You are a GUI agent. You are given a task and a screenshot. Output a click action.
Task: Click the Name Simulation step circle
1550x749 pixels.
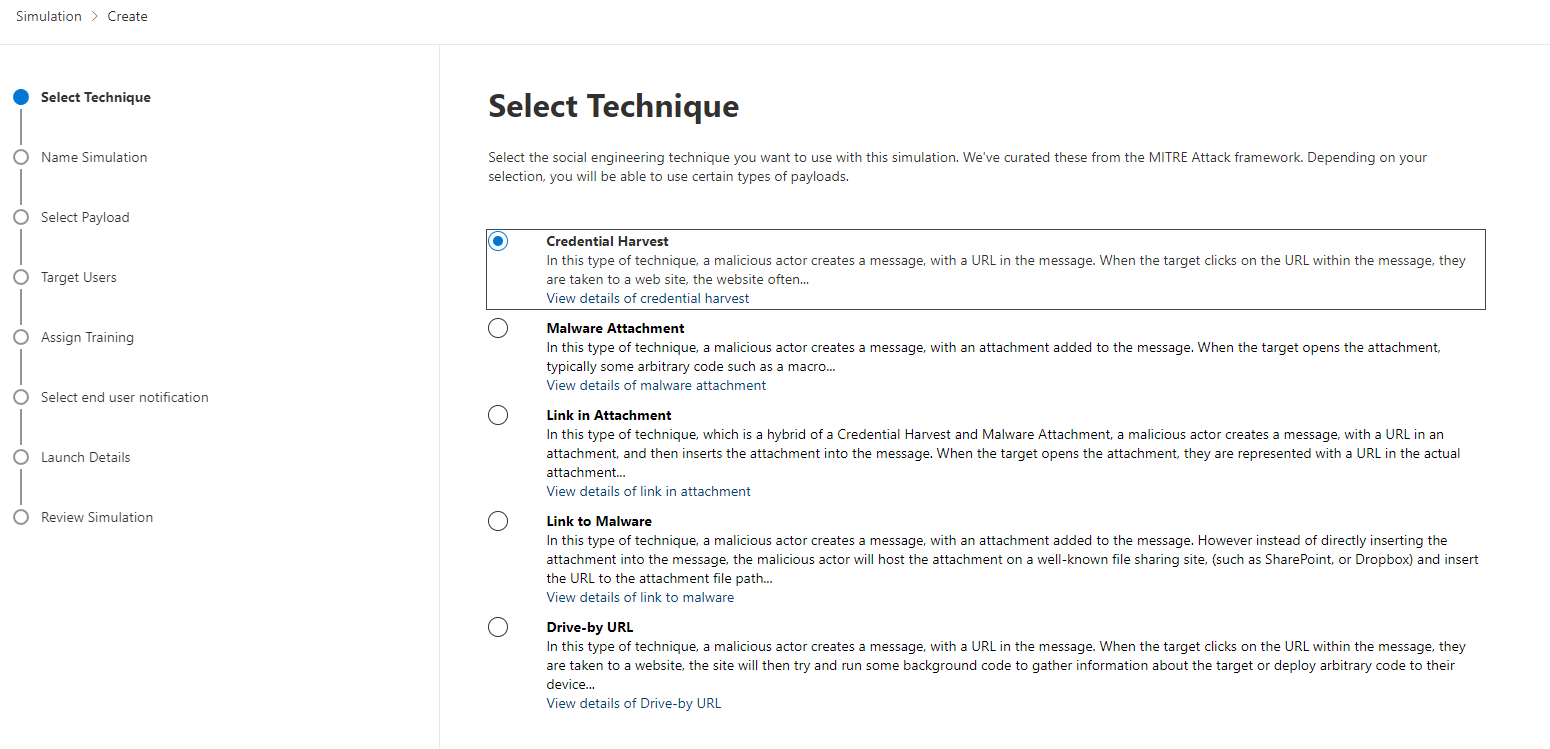pos(21,157)
